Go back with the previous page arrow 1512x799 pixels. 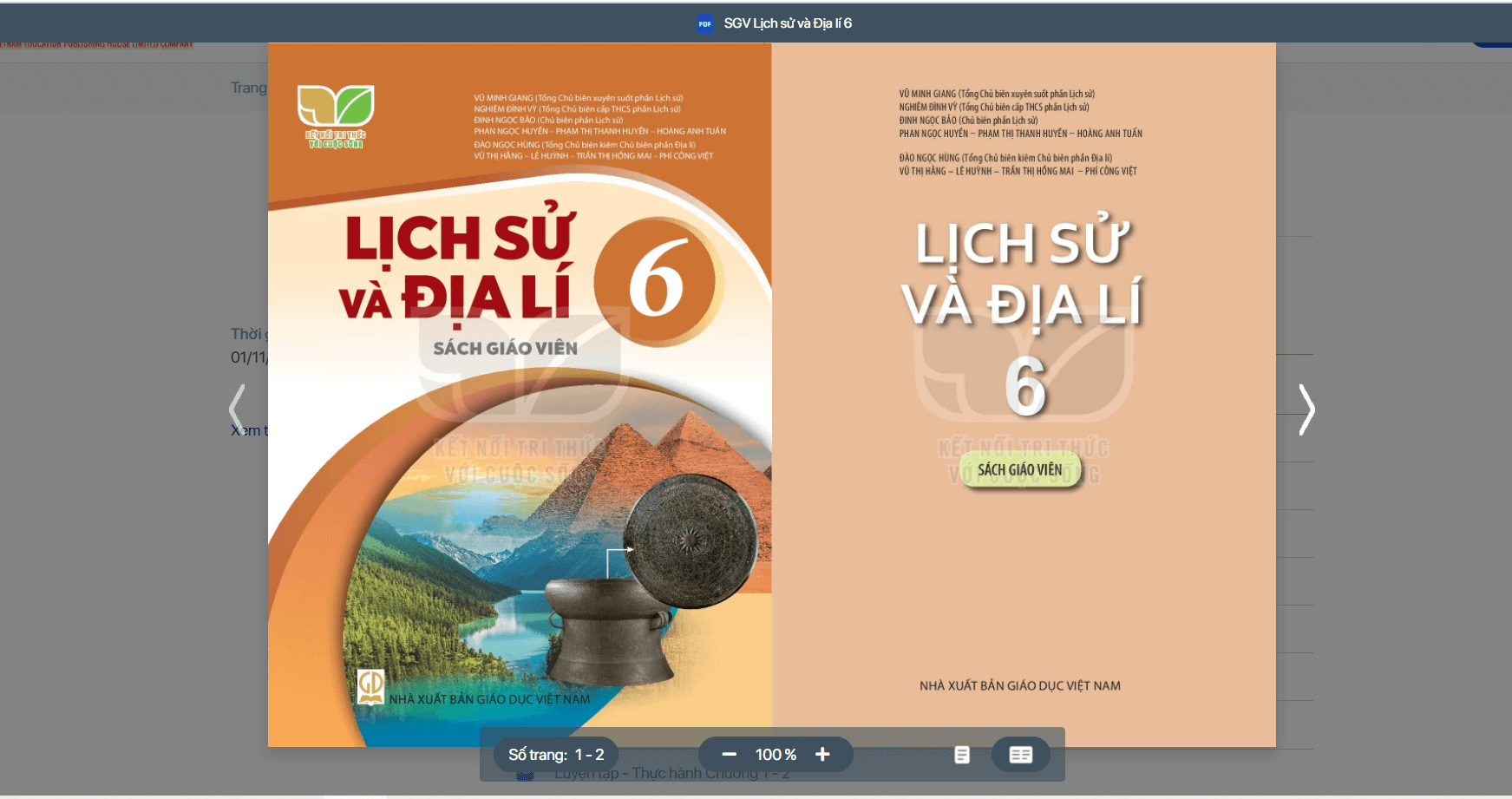[x=237, y=409]
